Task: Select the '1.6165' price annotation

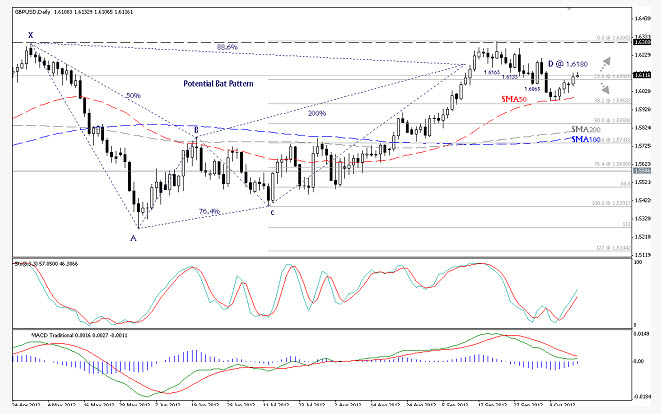Action: (492, 73)
